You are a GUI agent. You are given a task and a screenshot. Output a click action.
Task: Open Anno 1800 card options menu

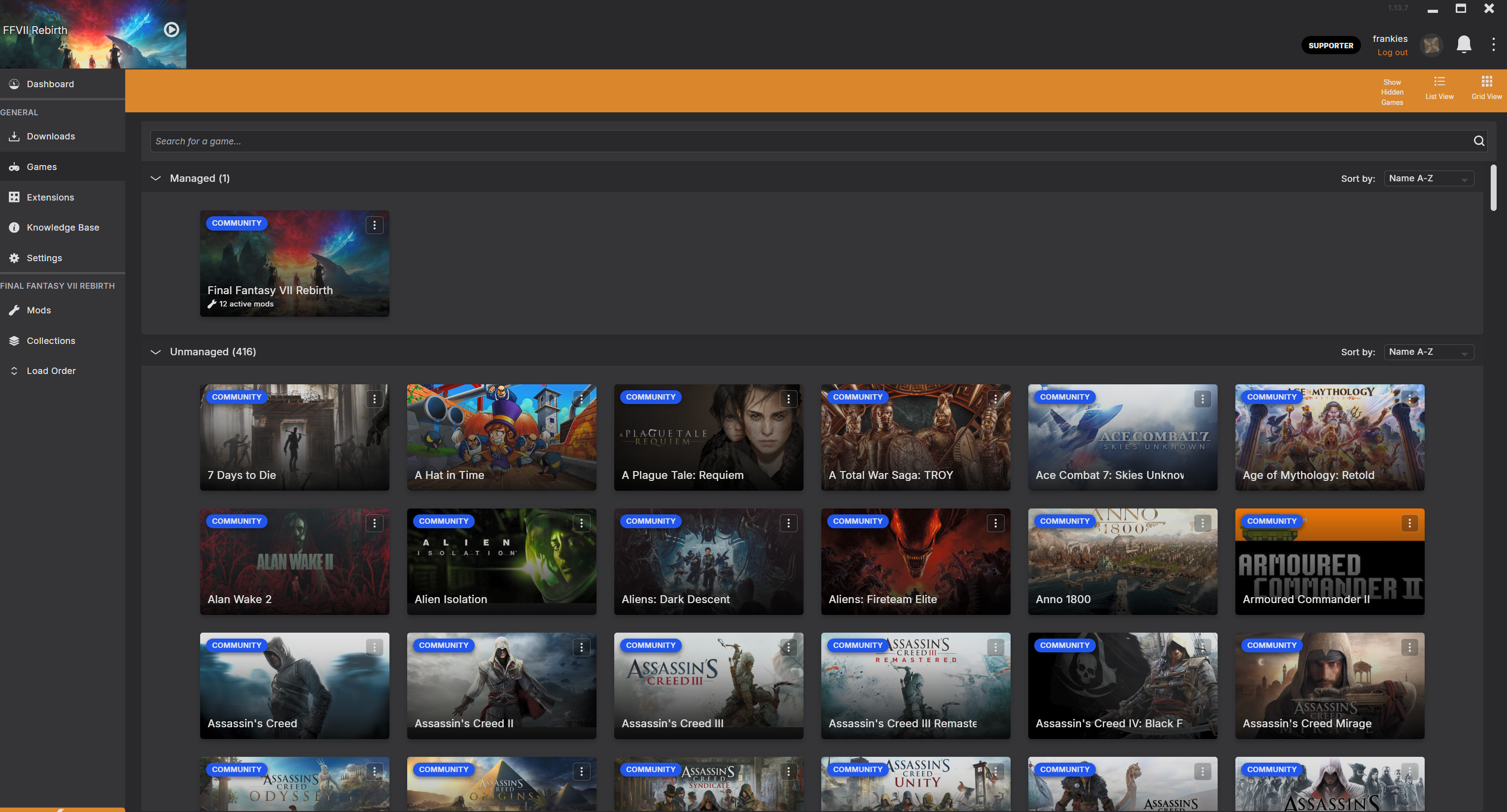(1203, 523)
